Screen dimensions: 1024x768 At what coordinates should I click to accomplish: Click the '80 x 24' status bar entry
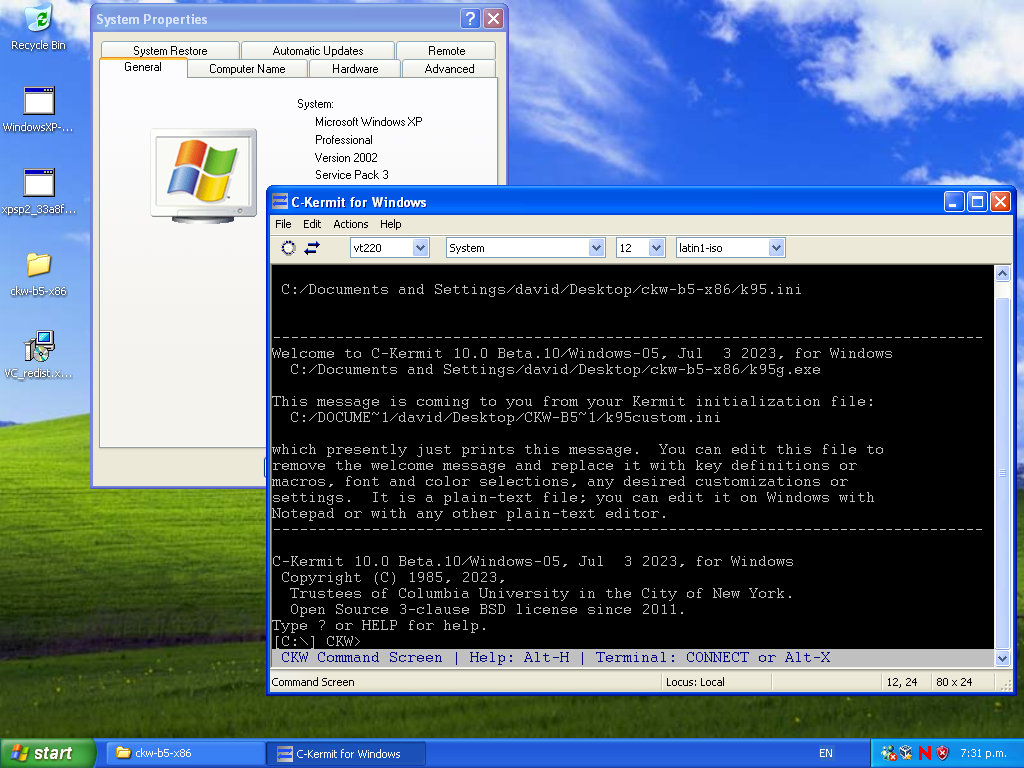point(954,682)
